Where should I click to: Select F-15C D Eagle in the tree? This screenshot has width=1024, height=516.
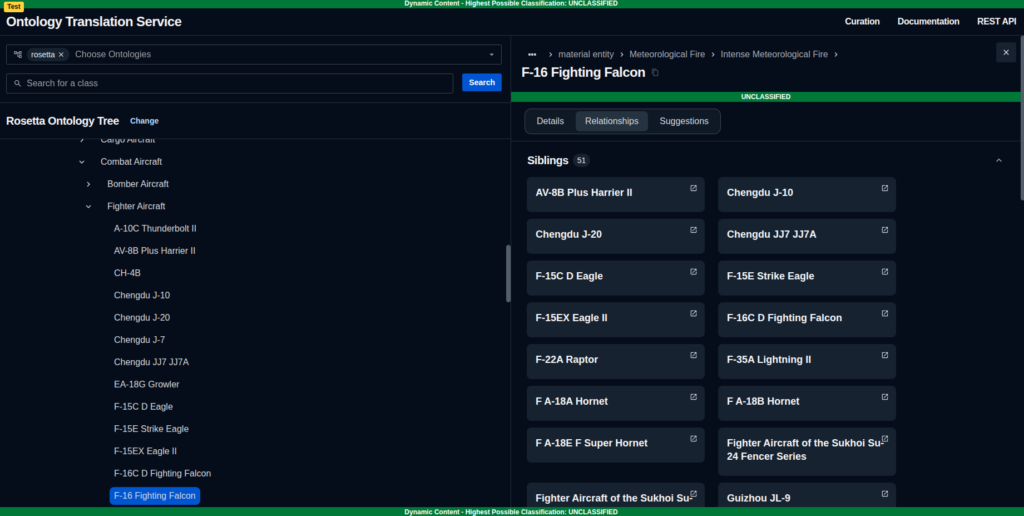143,406
